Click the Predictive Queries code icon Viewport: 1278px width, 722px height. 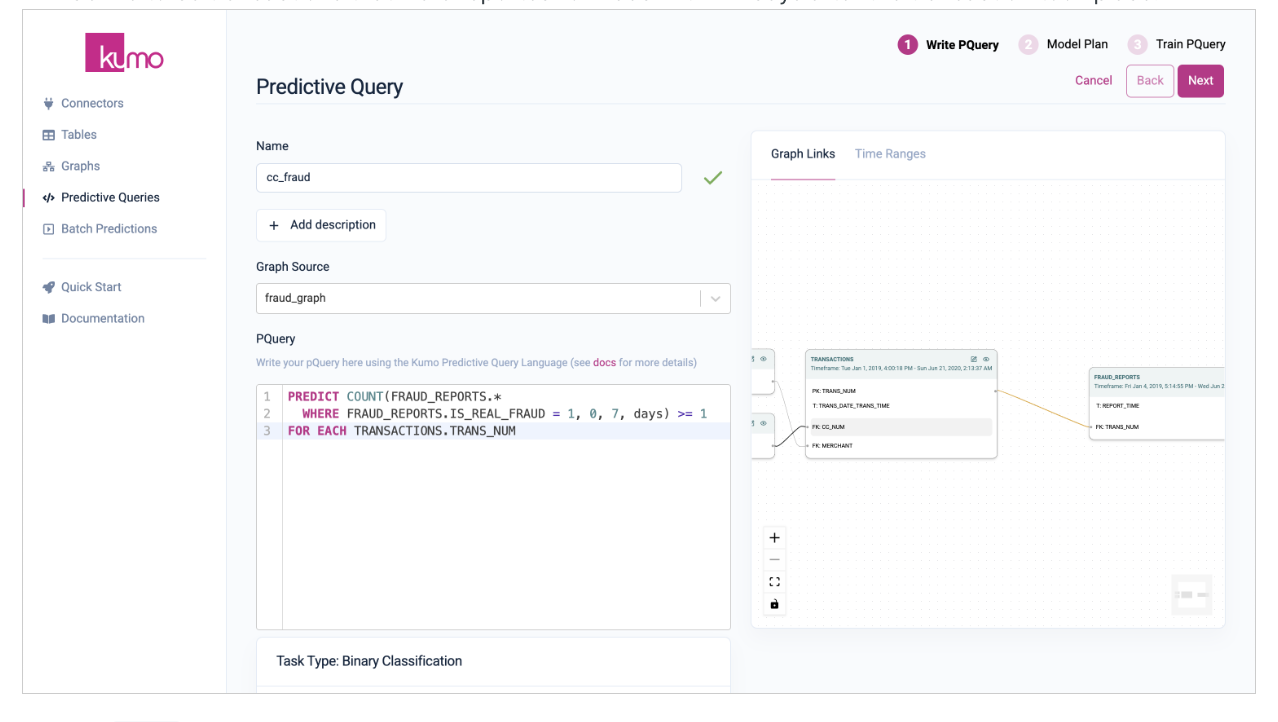pyautogui.click(x=48, y=198)
